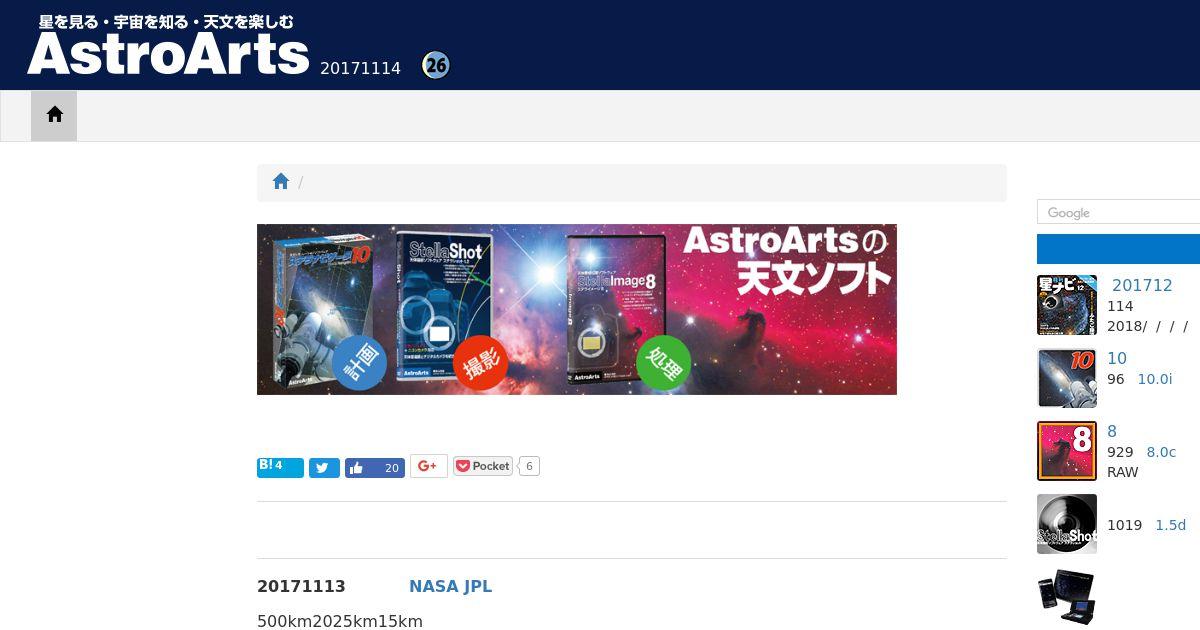1200x630 pixels.
Task: Follow the NASA JPL source link
Action: tap(450, 587)
